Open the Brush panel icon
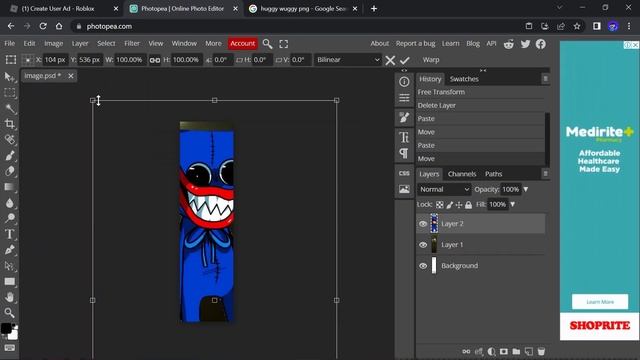Viewport: 640px width, 360px height. point(404,118)
